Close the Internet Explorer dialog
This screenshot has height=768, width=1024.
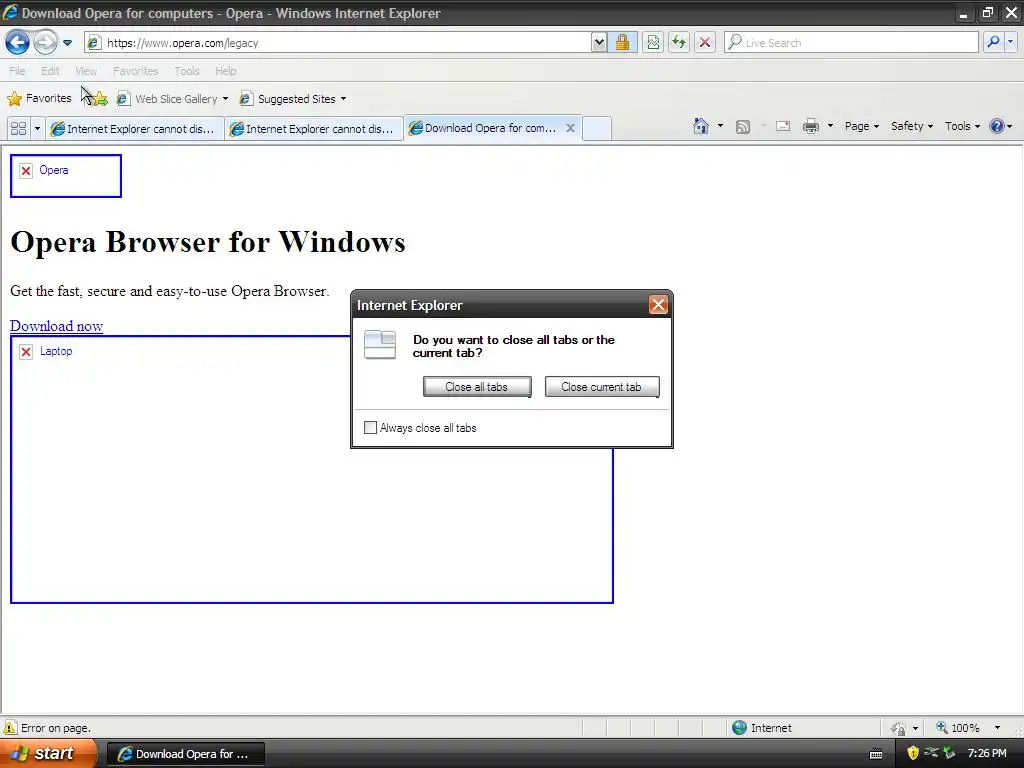[658, 305]
